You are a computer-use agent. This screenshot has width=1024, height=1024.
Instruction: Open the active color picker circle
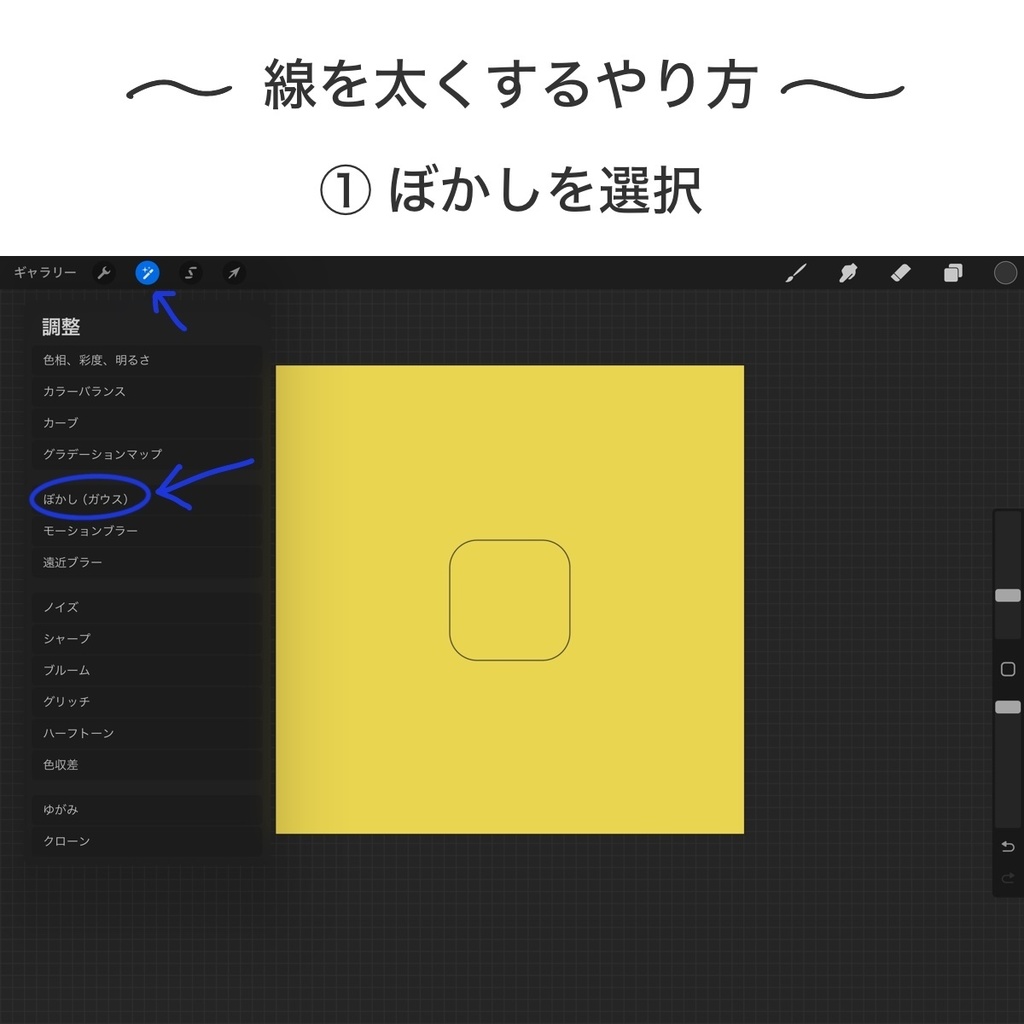(1005, 272)
